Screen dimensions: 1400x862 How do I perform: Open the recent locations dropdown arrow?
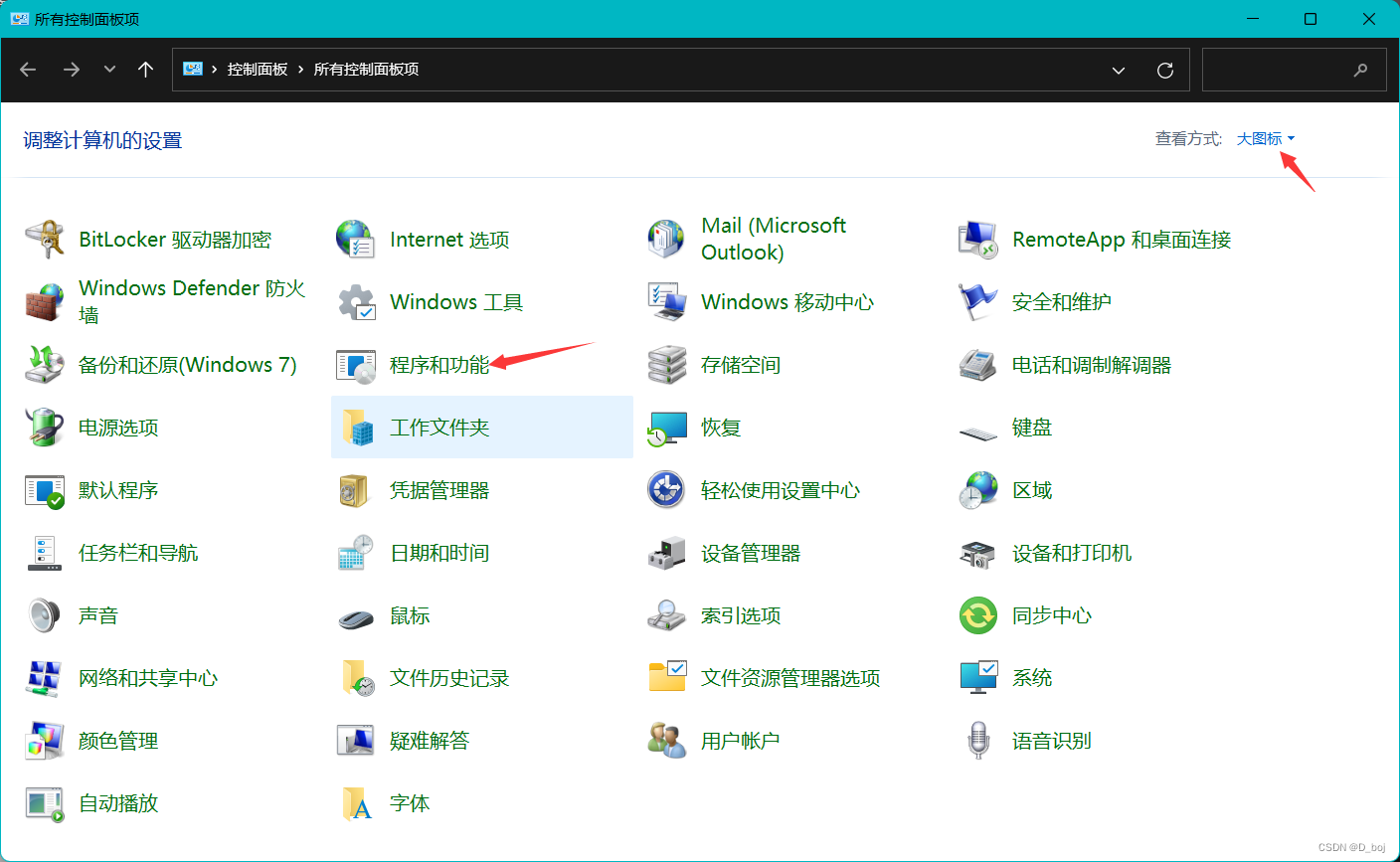point(109,70)
